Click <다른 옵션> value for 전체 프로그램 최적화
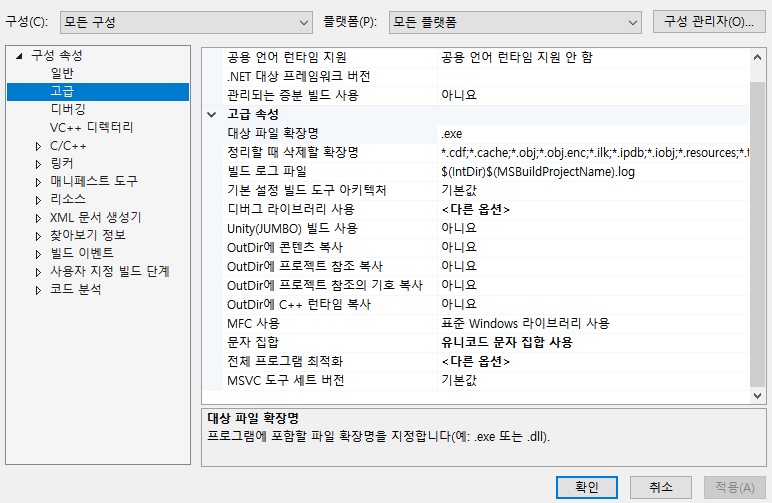The image size is (772, 503). coord(593,361)
